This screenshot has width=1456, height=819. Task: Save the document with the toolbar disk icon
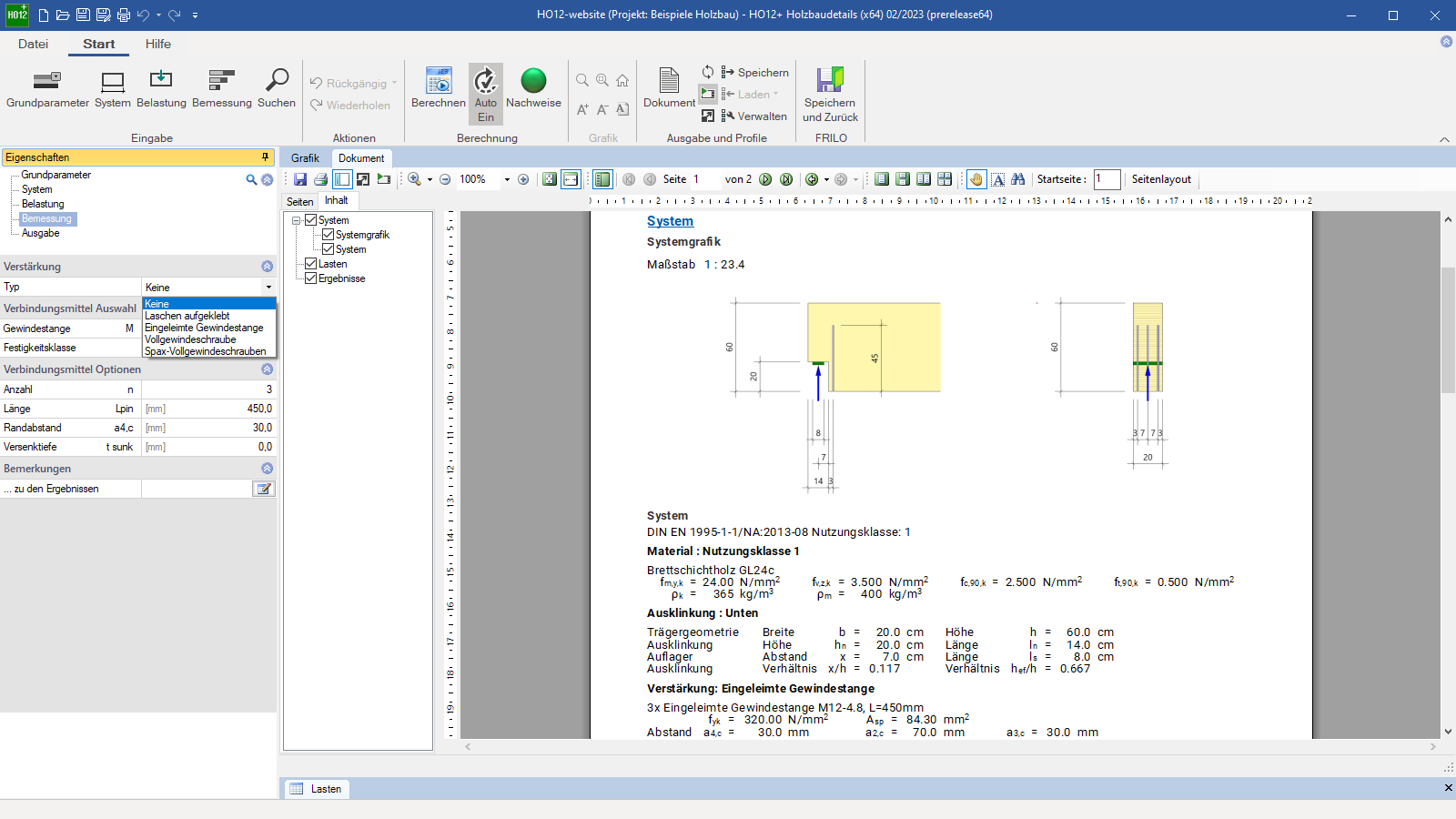(300, 179)
